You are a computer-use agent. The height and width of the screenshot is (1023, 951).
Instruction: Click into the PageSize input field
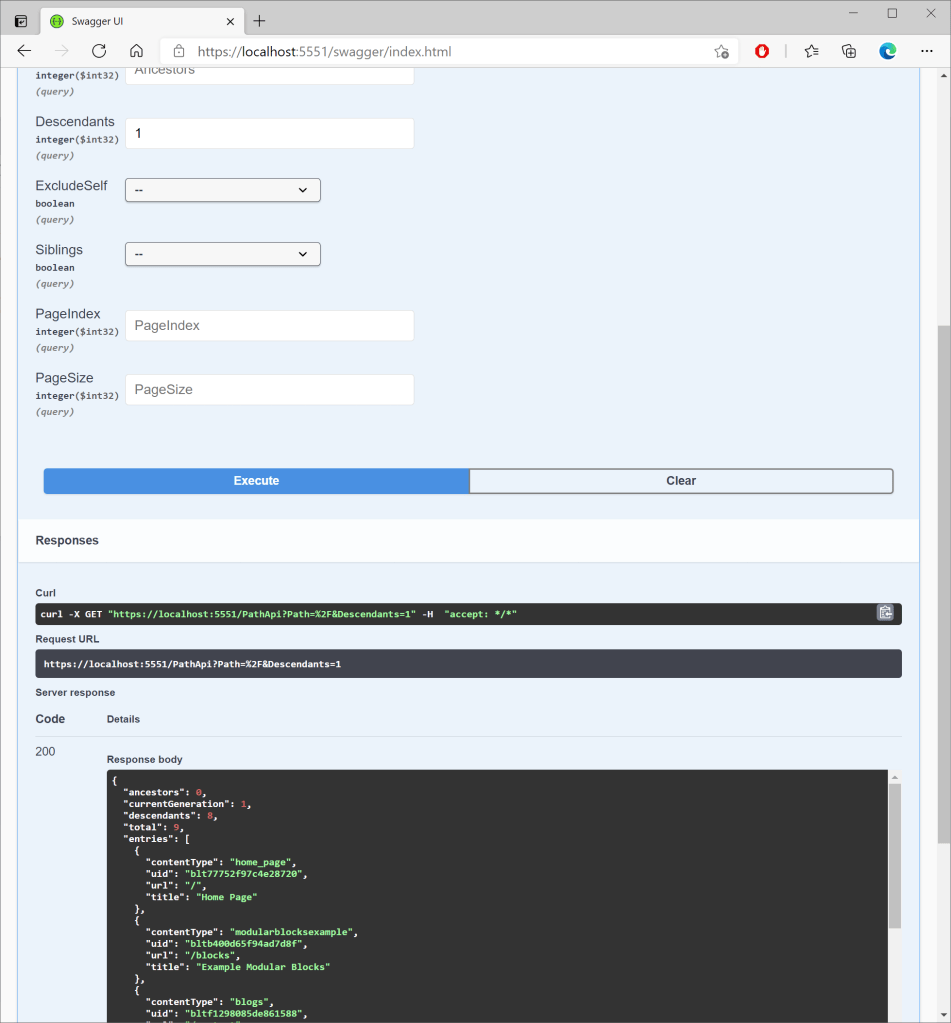click(269, 390)
